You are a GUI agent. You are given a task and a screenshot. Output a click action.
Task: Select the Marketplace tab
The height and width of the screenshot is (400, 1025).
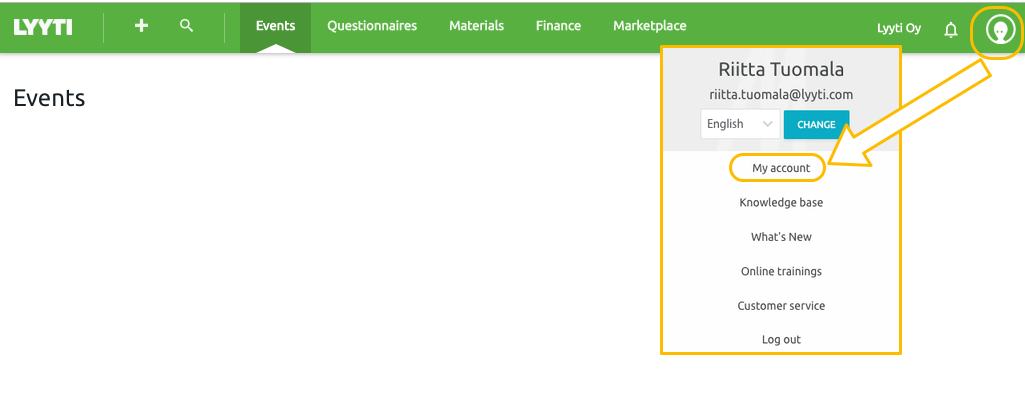coord(650,26)
